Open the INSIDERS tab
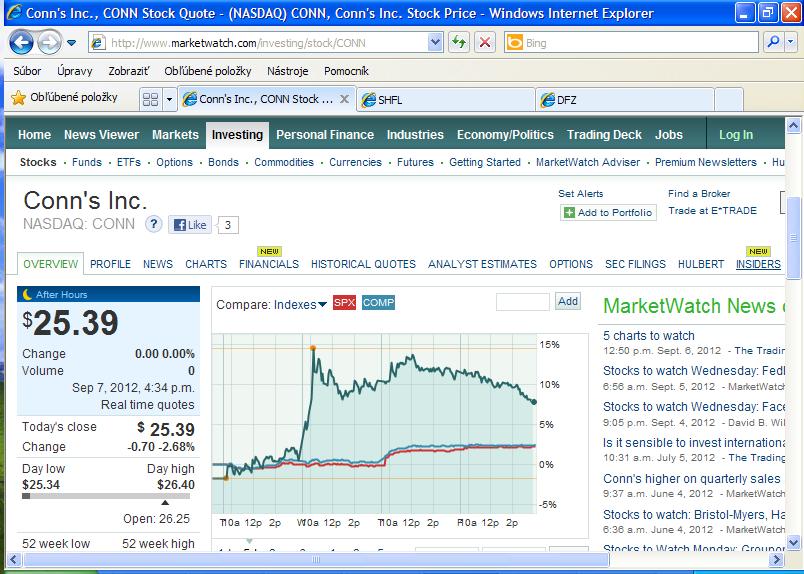The image size is (804, 574). [758, 264]
